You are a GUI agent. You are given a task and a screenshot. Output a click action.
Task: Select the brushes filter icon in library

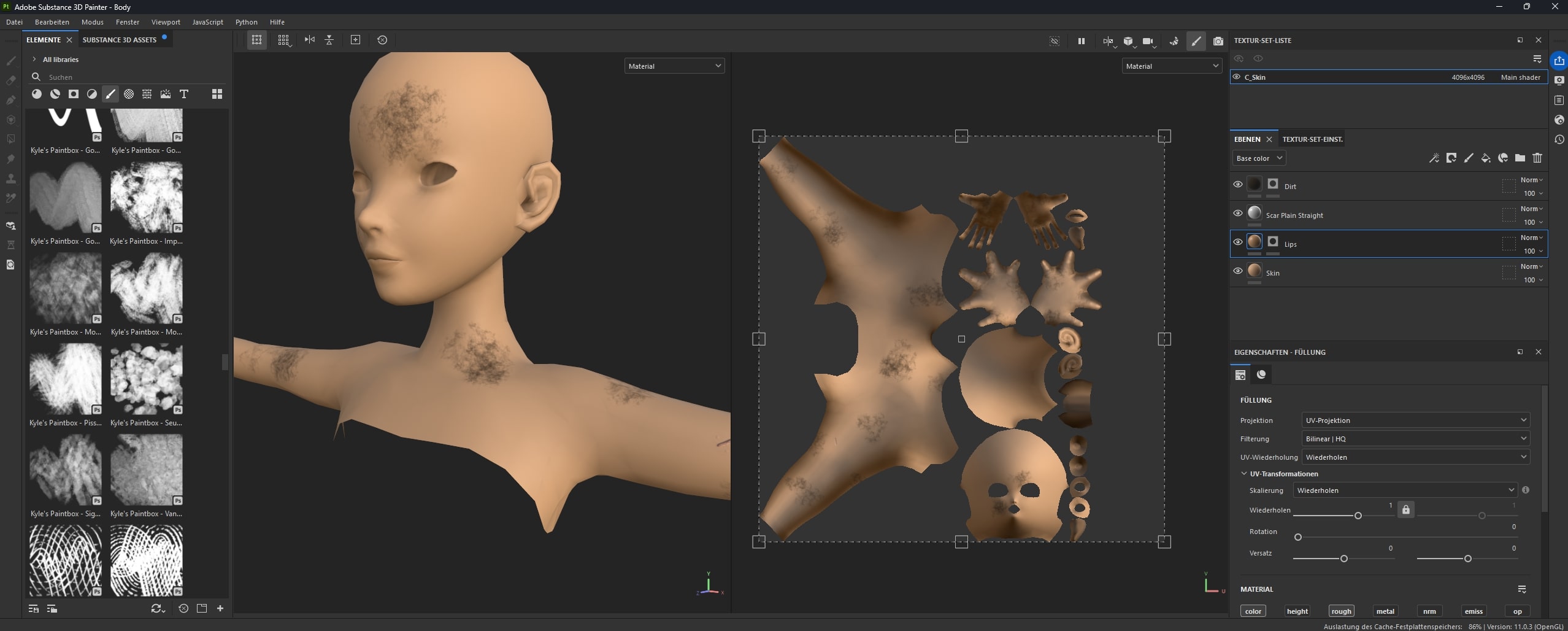pyautogui.click(x=110, y=94)
